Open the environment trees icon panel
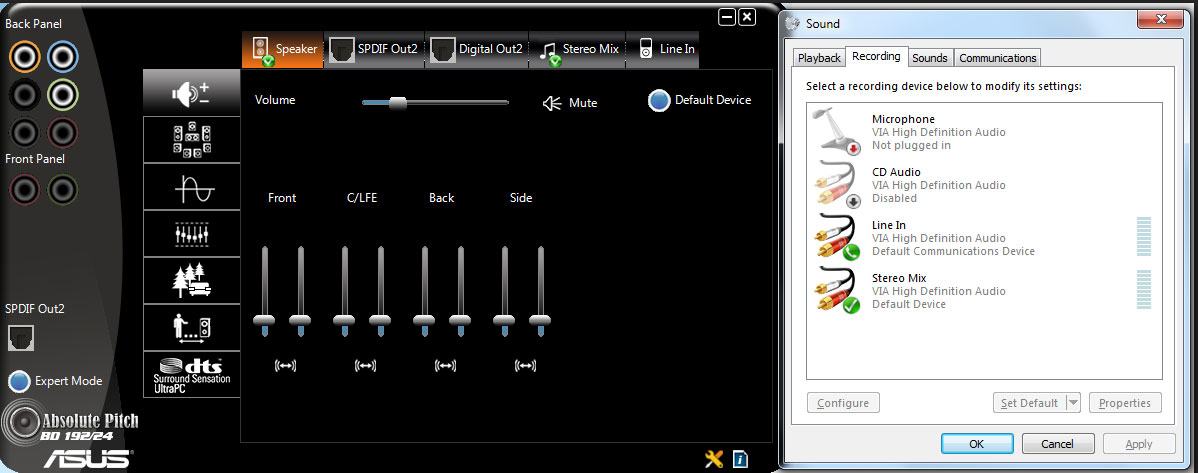The width and height of the screenshot is (1198, 473). point(191,280)
